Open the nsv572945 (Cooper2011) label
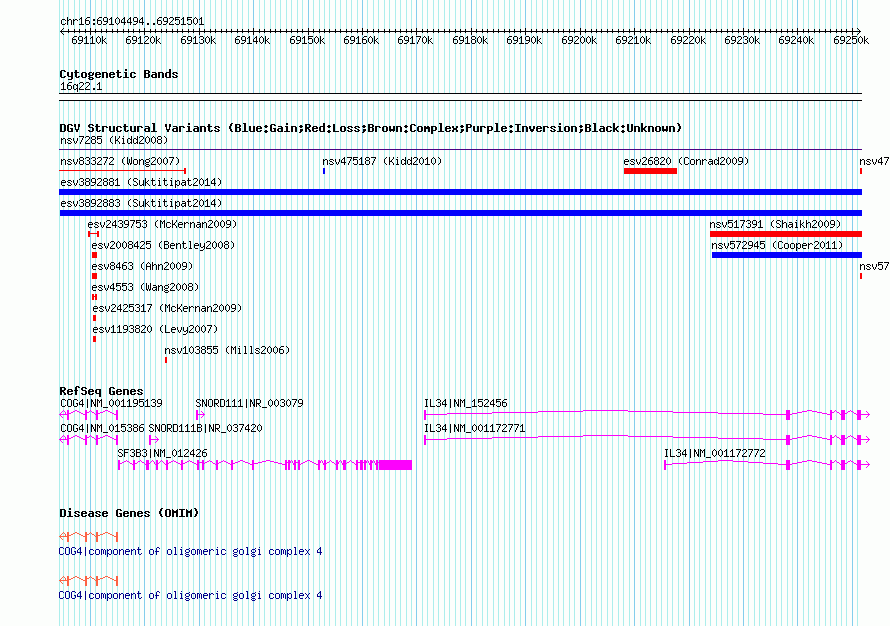890x626 pixels. point(777,245)
